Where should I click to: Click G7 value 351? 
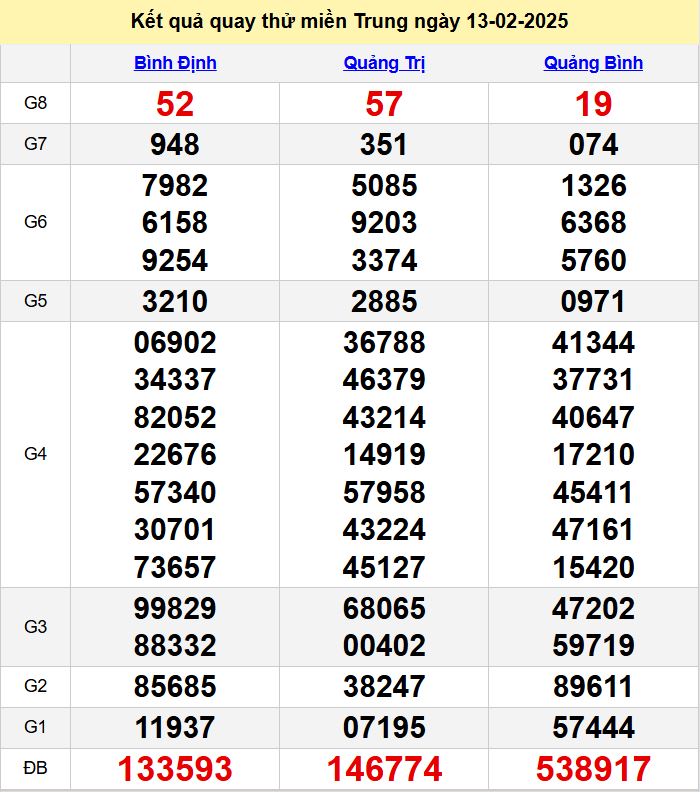tap(384, 144)
